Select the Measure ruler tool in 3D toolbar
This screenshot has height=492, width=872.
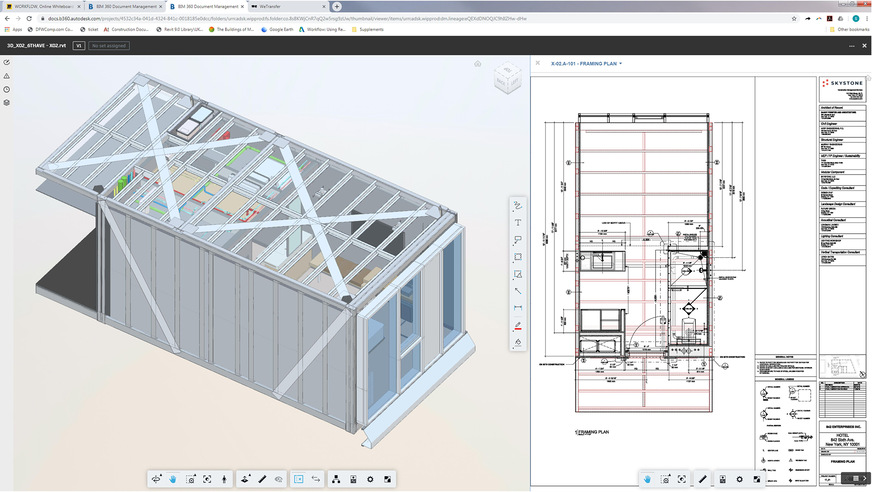coord(262,480)
